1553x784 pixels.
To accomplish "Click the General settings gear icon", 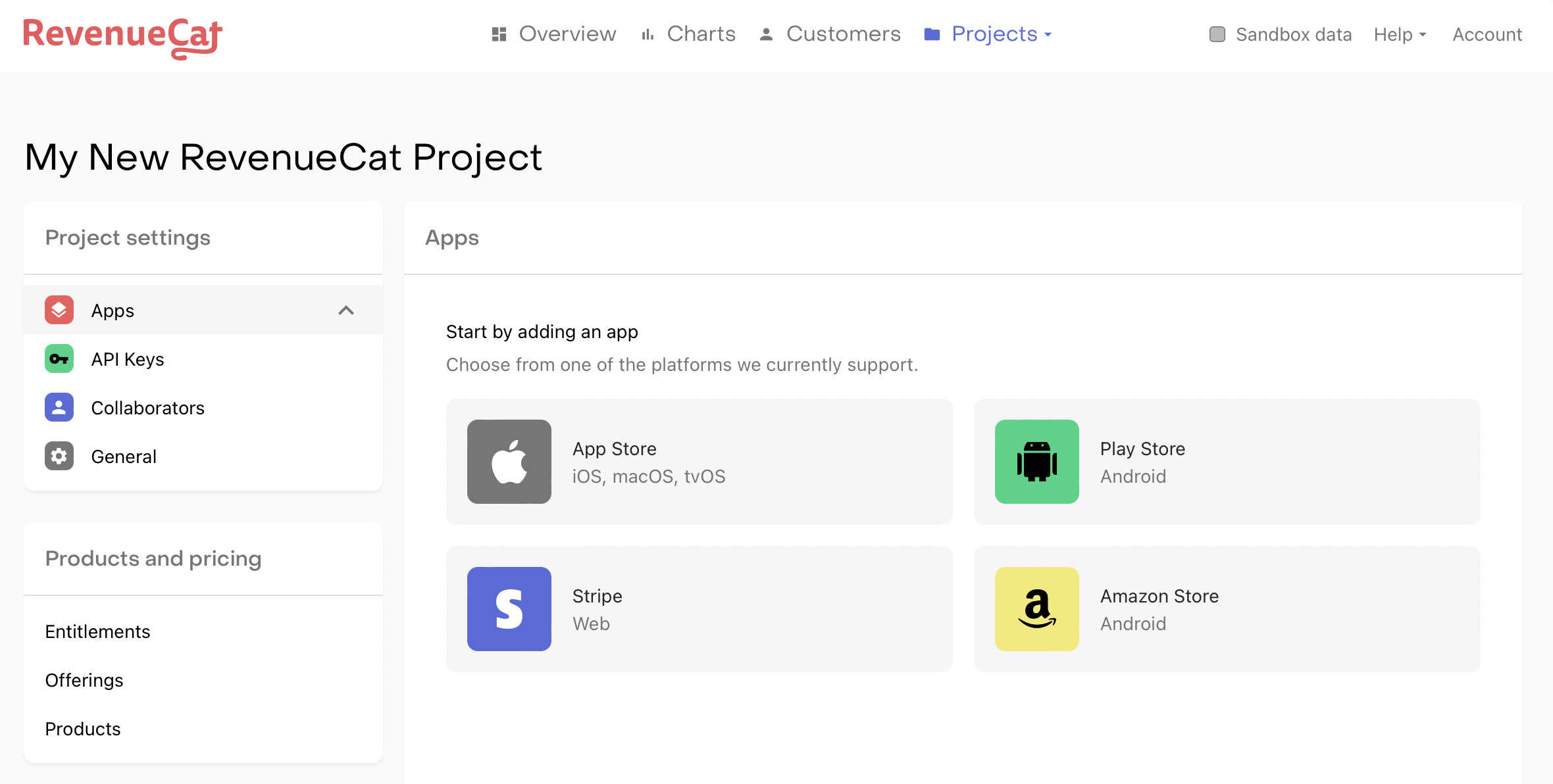I will [59, 456].
